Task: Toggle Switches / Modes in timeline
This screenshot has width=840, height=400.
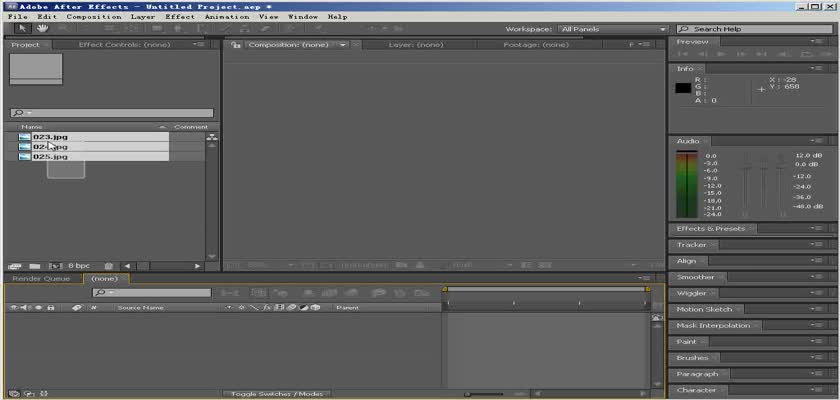Action: (x=277, y=394)
